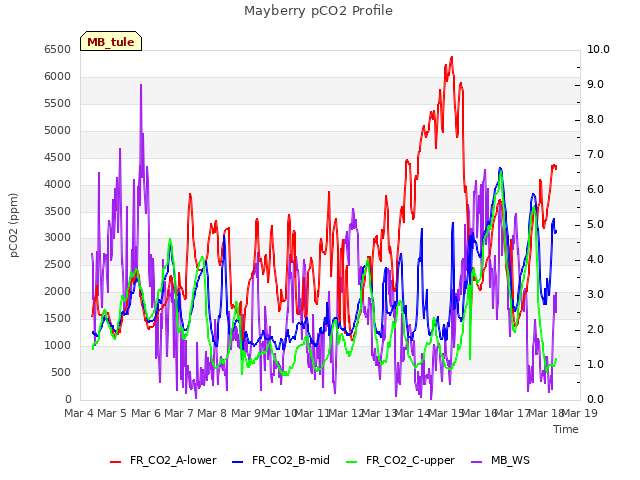640x480 pixels.
Task: Click the 6500 left axis tick
Action: (58, 49)
